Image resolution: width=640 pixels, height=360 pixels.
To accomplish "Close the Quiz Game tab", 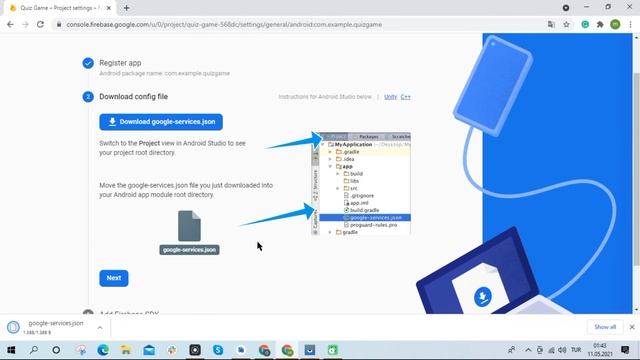I will (109, 8).
